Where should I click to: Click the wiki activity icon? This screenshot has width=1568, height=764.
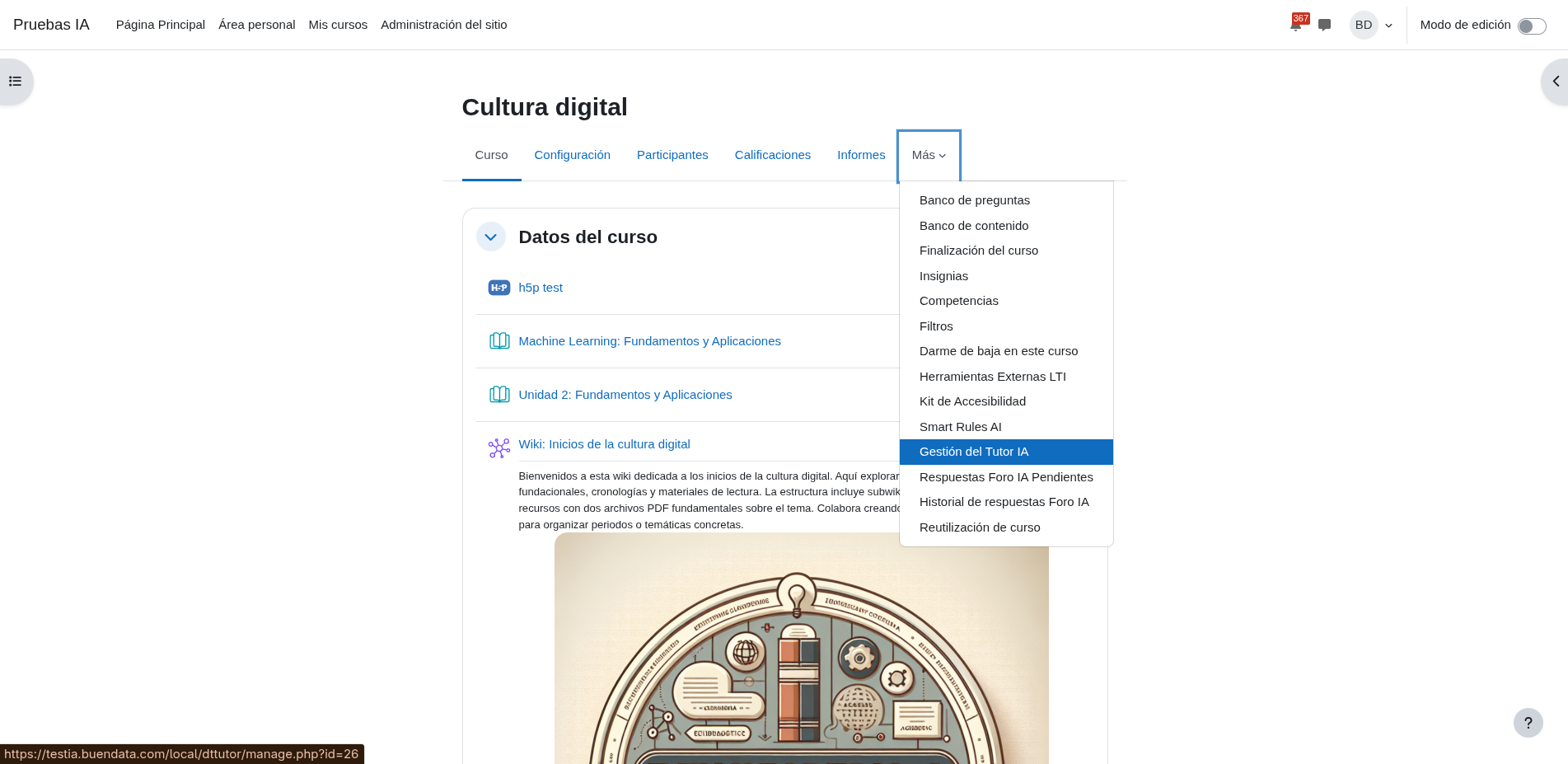click(498, 447)
